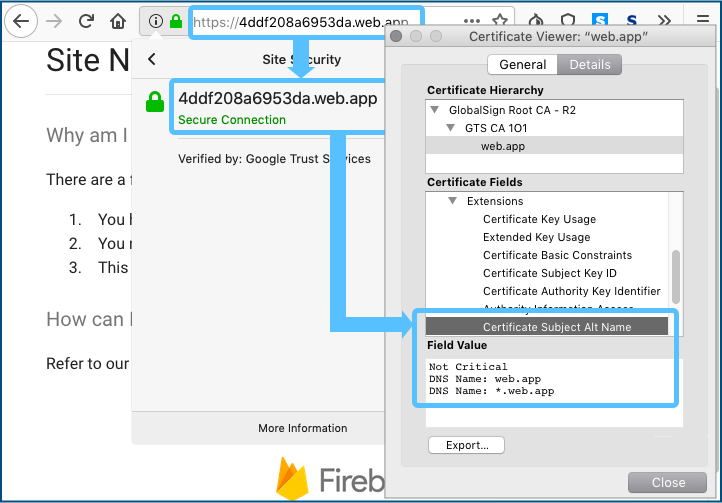Click the dark blue S toolbar icon
This screenshot has width=722, height=503.
(632, 21)
